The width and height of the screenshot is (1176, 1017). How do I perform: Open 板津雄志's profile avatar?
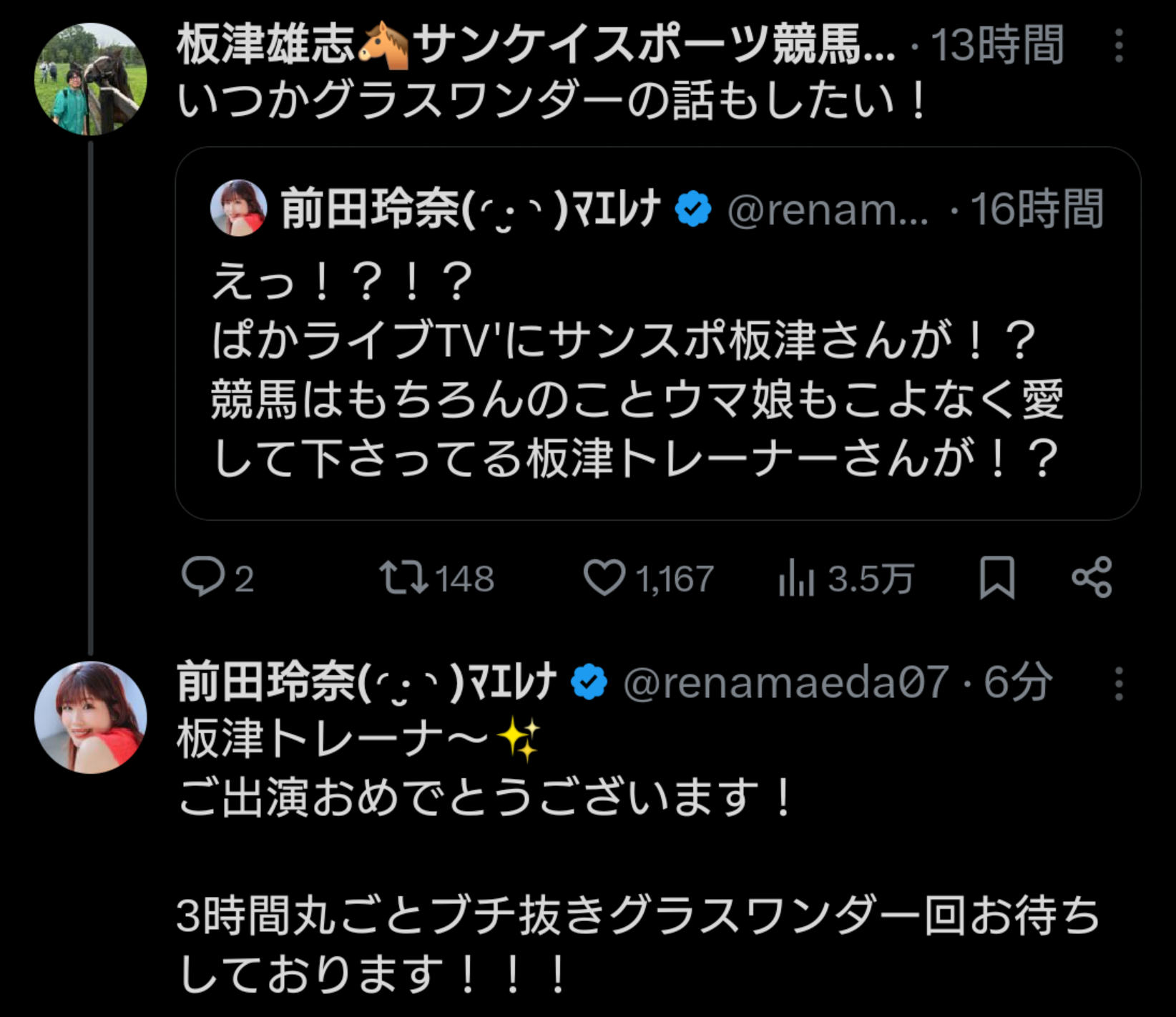[x=91, y=79]
